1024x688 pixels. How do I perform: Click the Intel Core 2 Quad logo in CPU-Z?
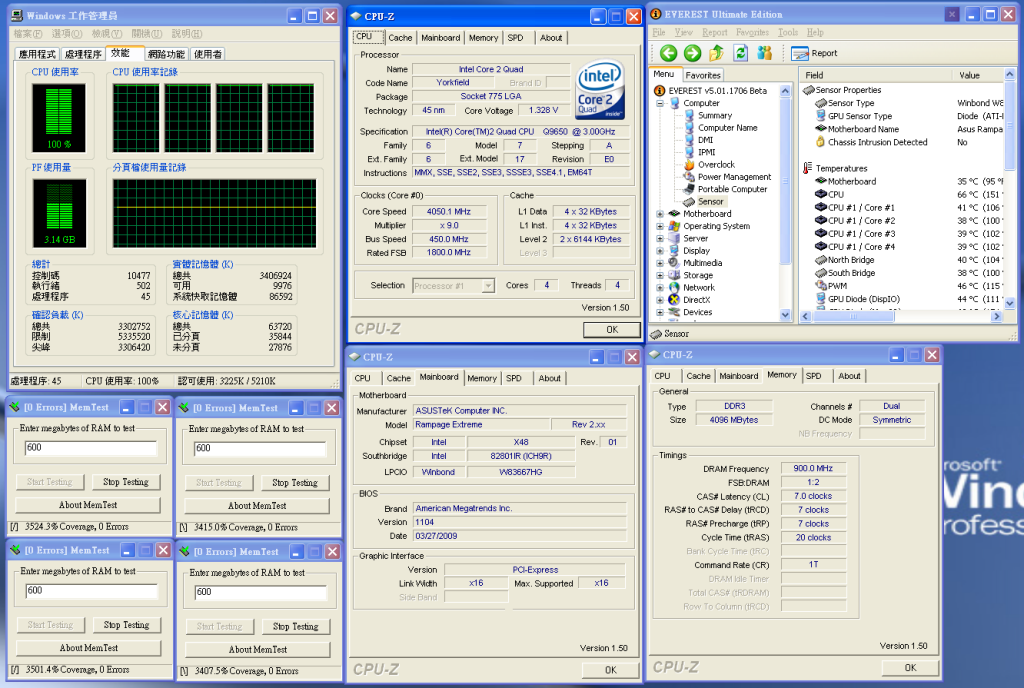[600, 89]
